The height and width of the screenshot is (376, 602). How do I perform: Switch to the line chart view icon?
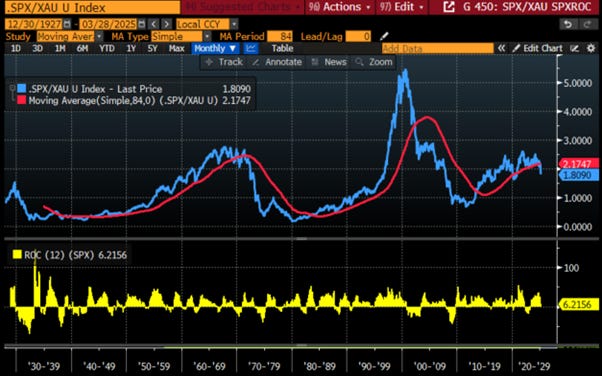pyautogui.click(x=251, y=48)
